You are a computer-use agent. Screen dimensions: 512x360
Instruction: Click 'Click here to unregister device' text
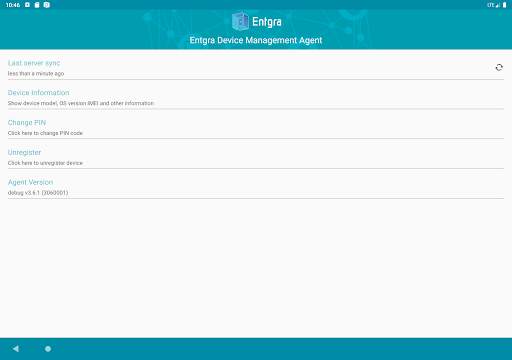tap(45, 163)
